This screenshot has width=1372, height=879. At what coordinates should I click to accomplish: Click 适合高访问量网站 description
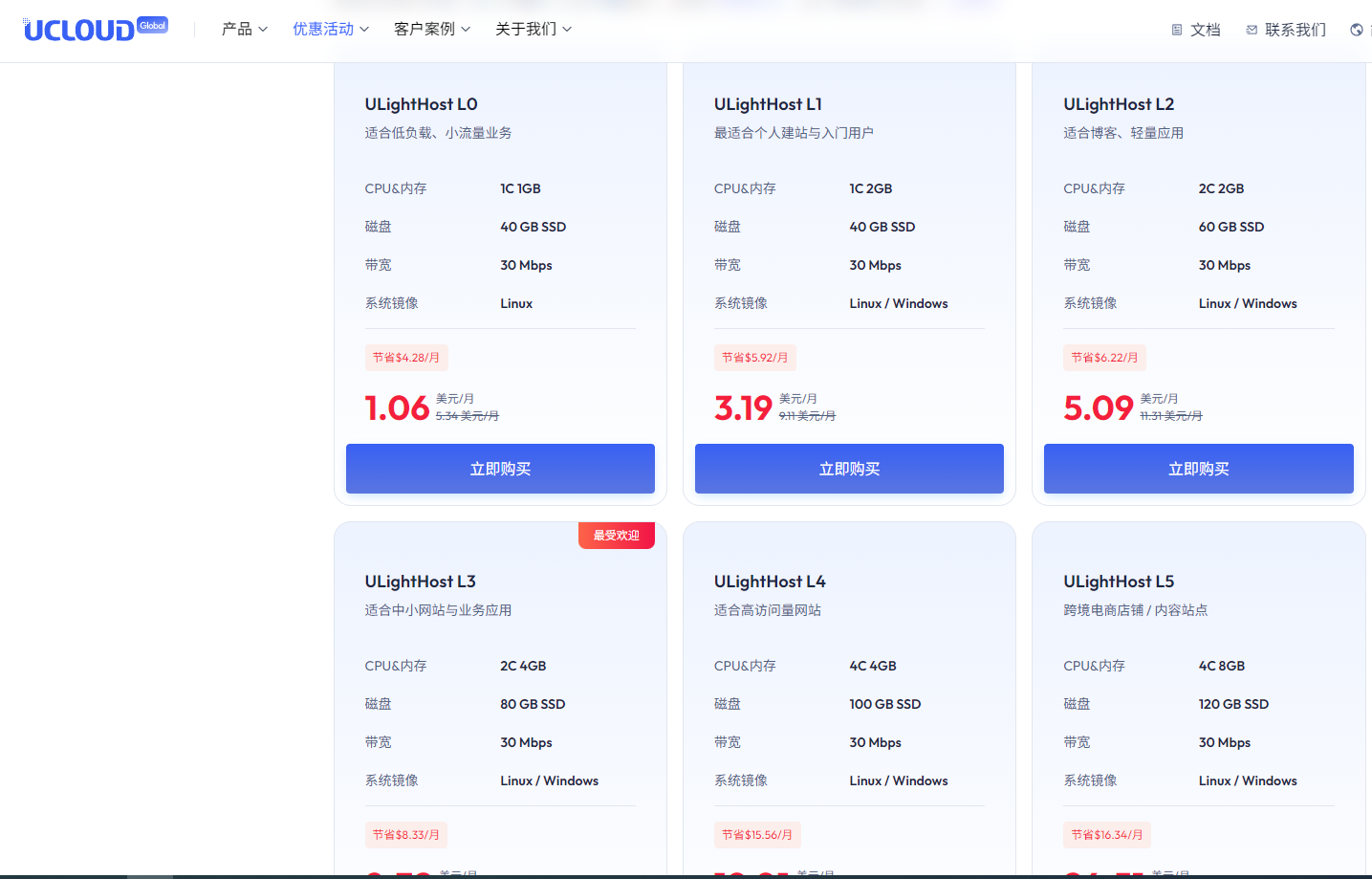coord(768,610)
